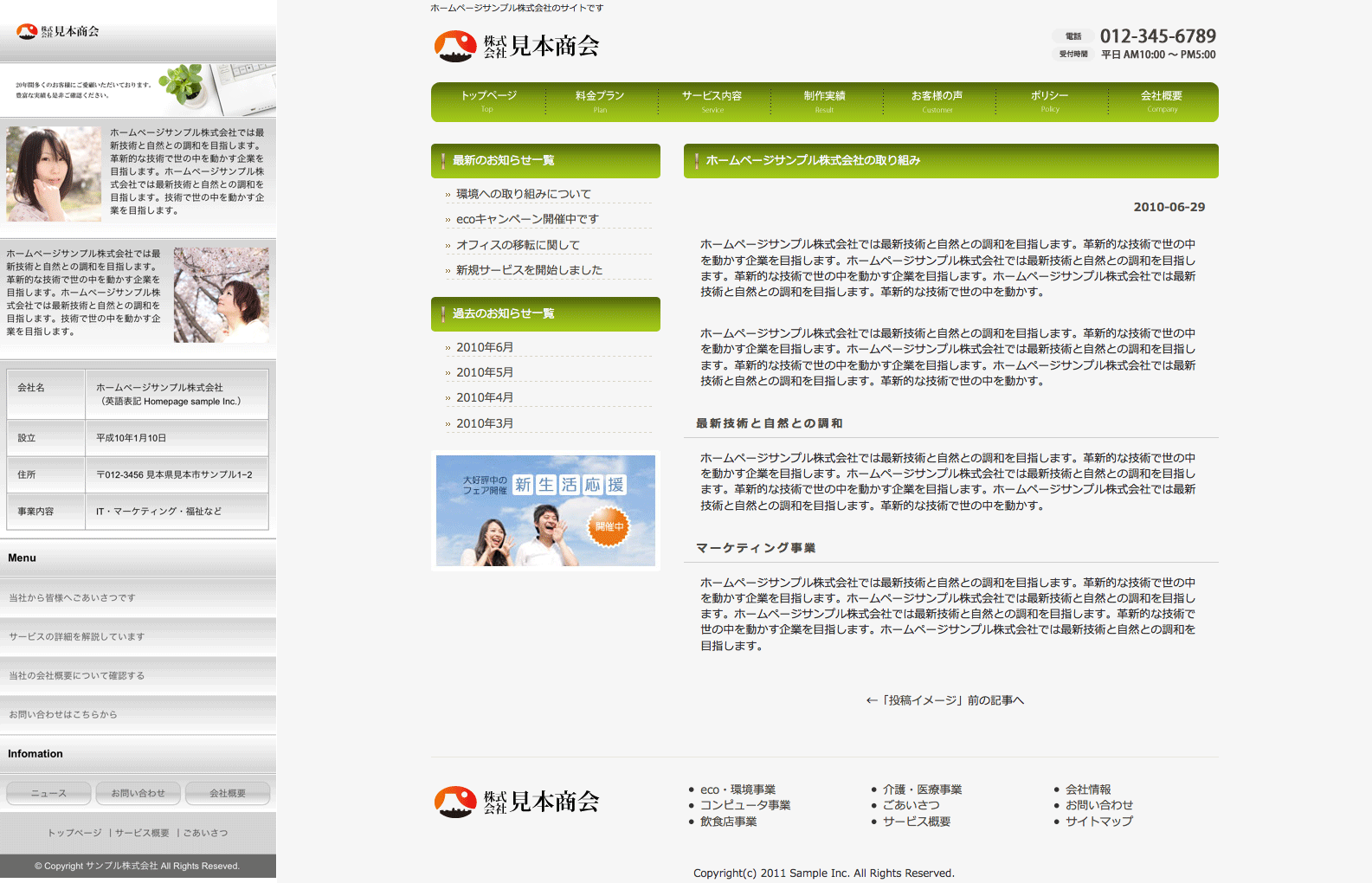The image size is (1372, 883).
Task: Select sidebar menu 当社から皆様へごあいさつです
Action: coord(73,598)
